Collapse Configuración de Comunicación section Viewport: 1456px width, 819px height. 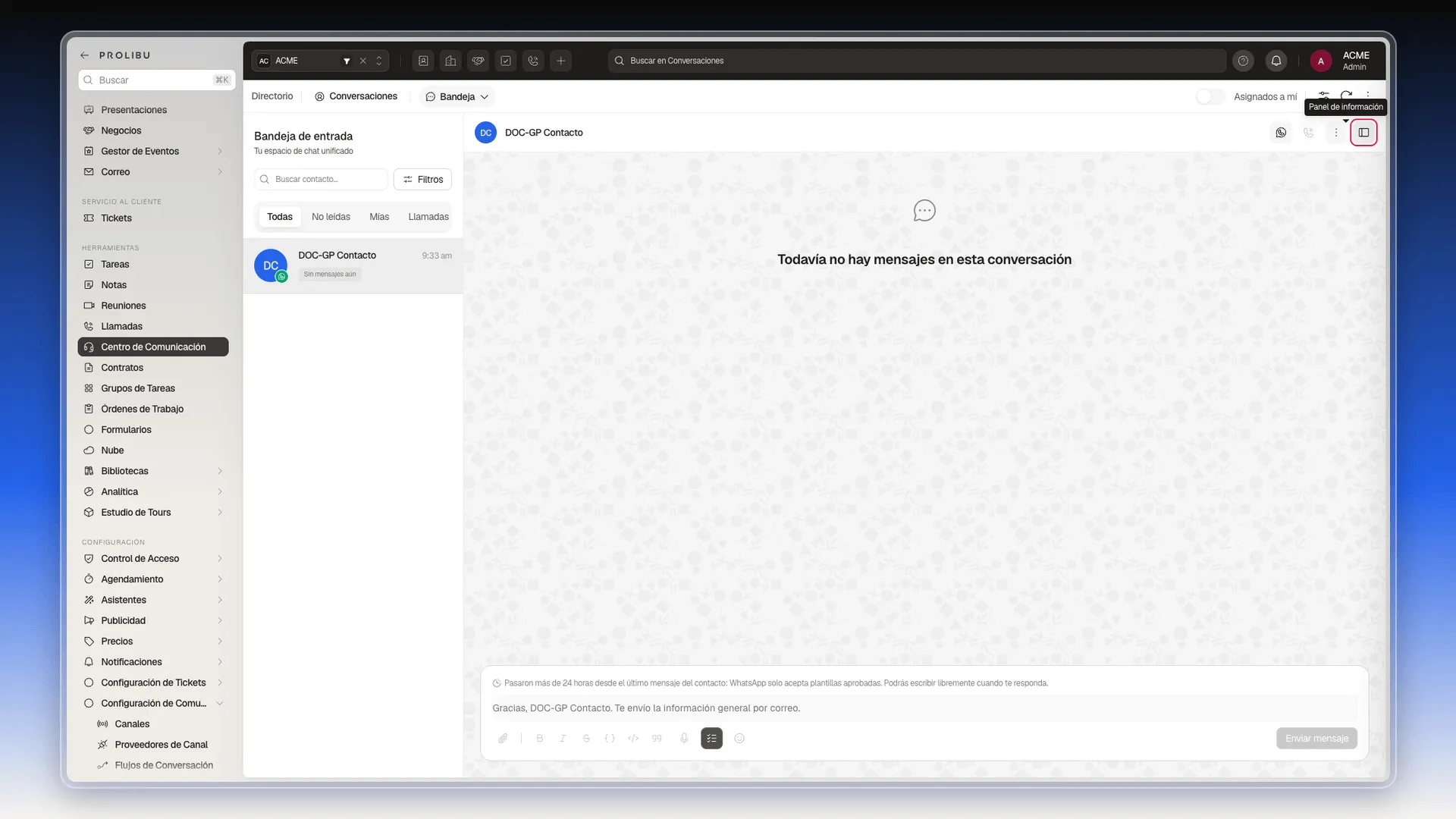click(x=220, y=703)
